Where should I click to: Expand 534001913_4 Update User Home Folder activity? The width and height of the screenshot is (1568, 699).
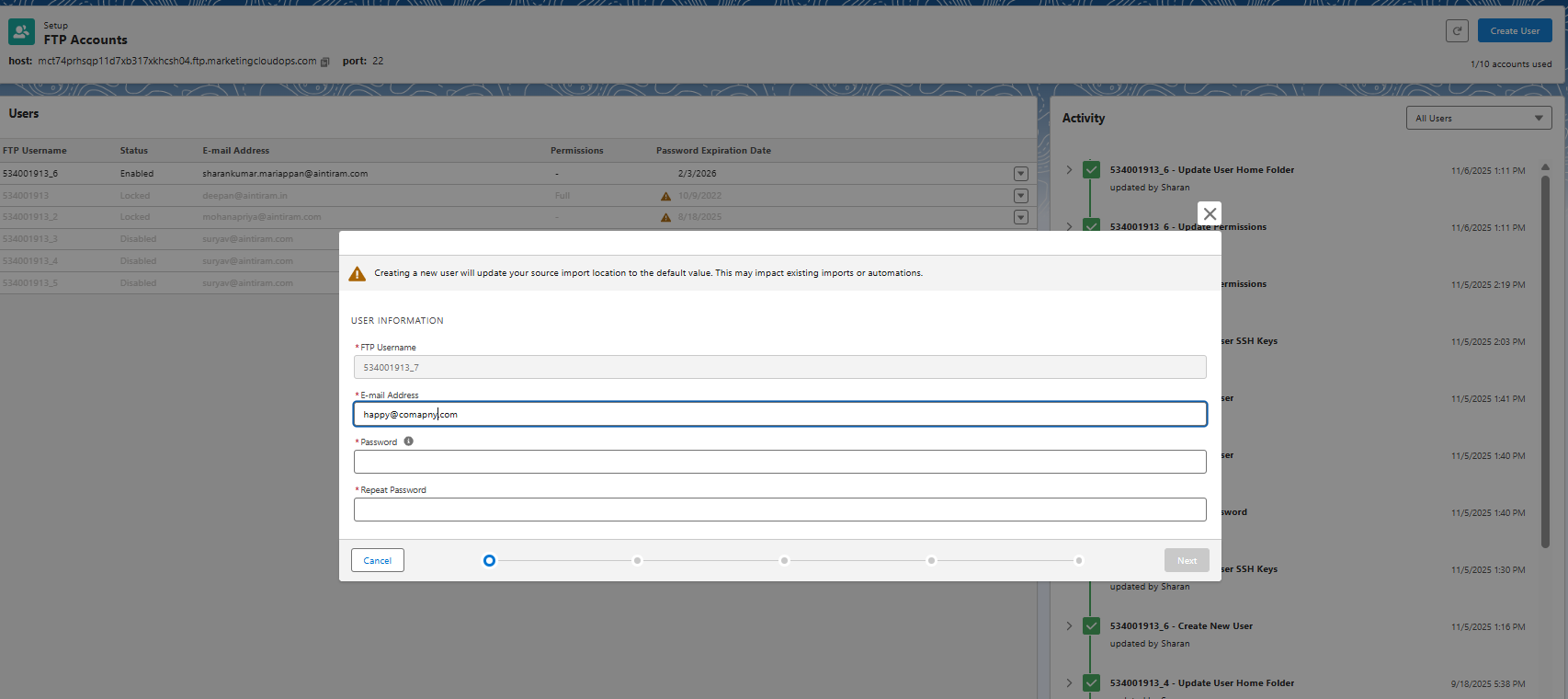point(1069,683)
